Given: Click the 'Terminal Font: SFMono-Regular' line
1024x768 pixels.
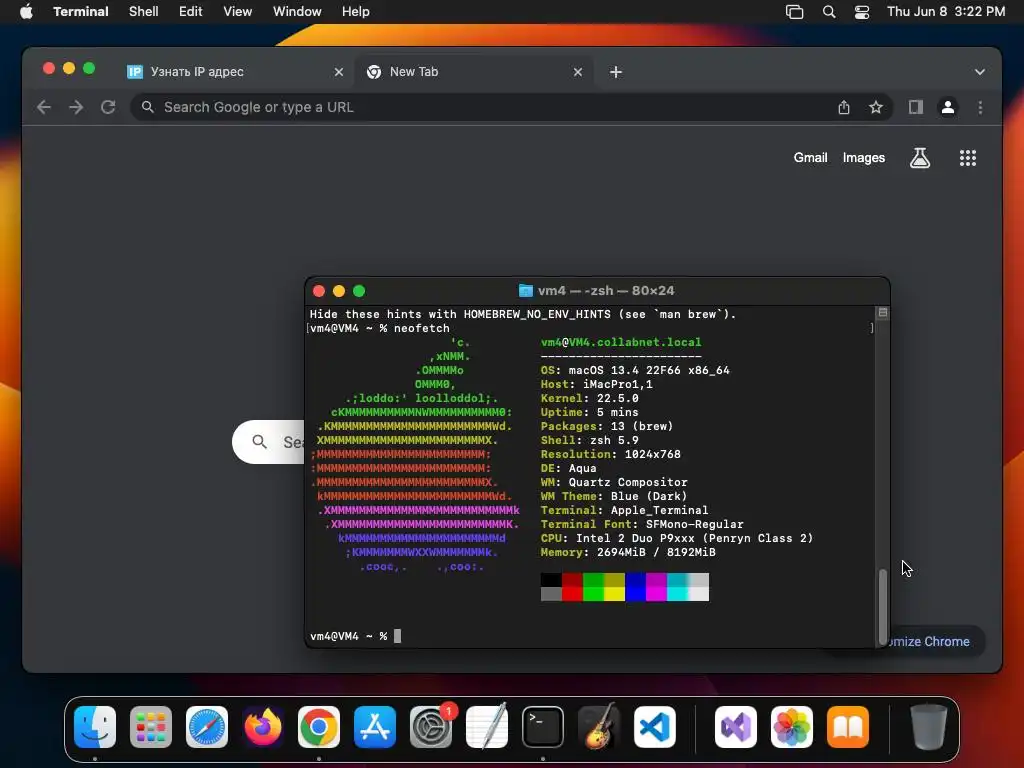Looking at the screenshot, I should pos(642,524).
